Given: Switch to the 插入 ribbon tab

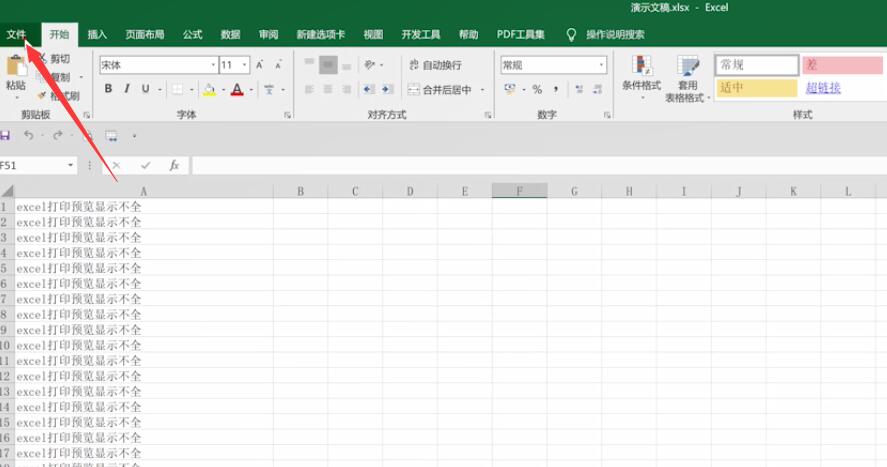Looking at the screenshot, I should (x=97, y=34).
